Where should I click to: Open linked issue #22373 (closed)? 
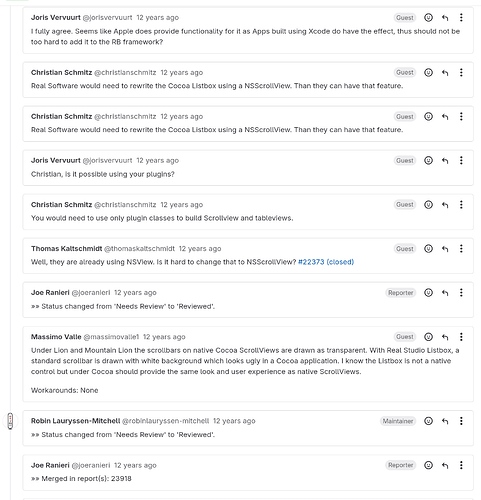point(326,262)
